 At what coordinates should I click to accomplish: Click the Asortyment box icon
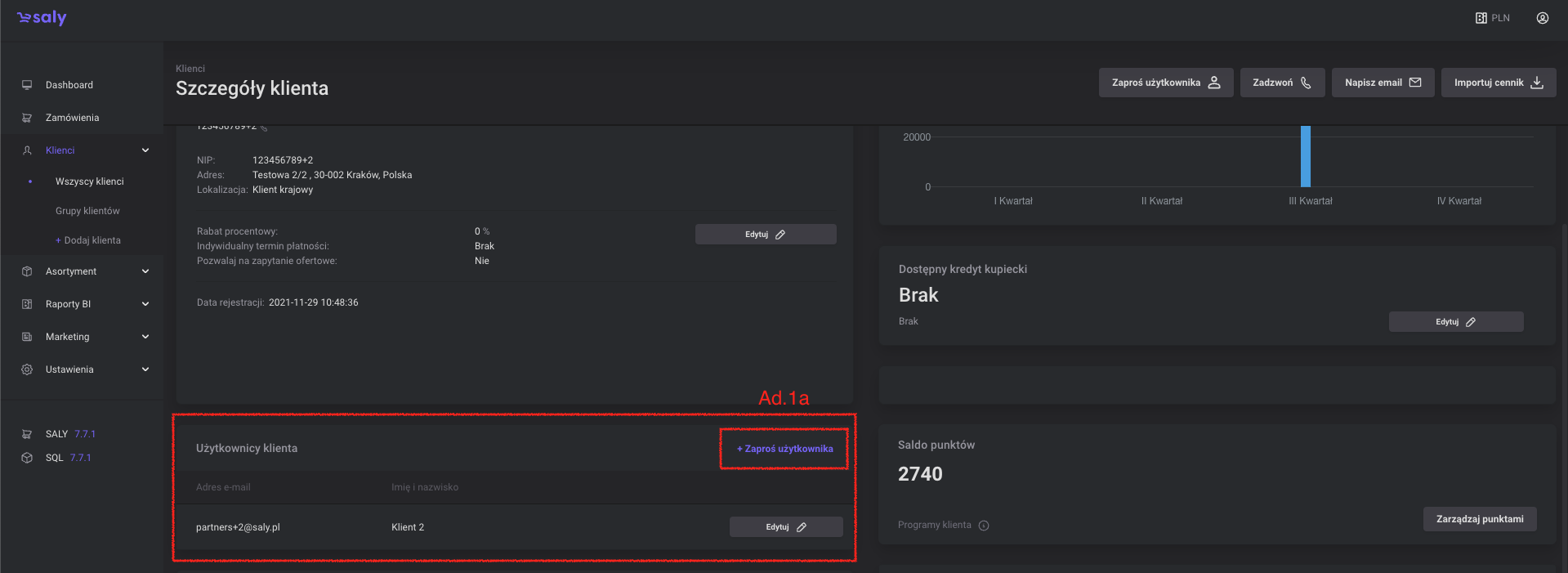click(27, 271)
